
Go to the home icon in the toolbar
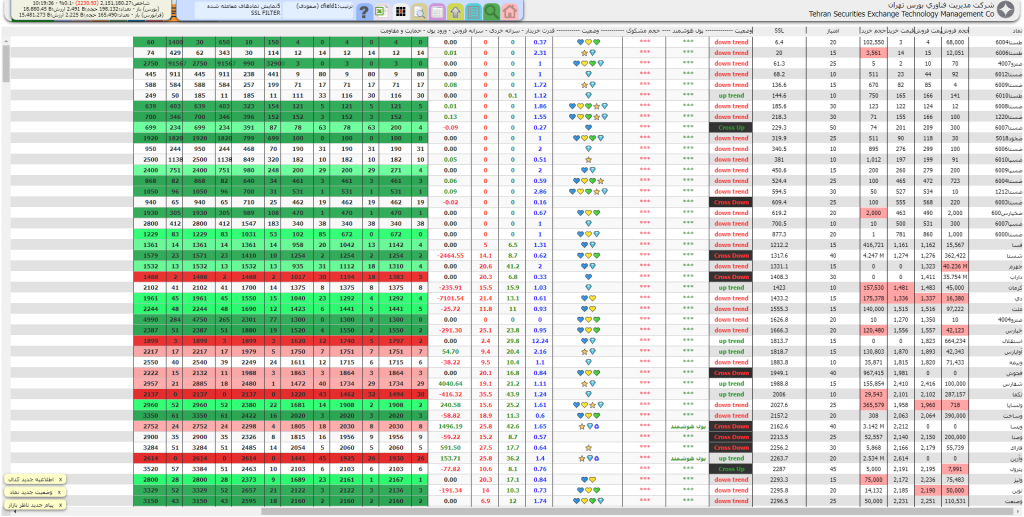click(x=510, y=12)
